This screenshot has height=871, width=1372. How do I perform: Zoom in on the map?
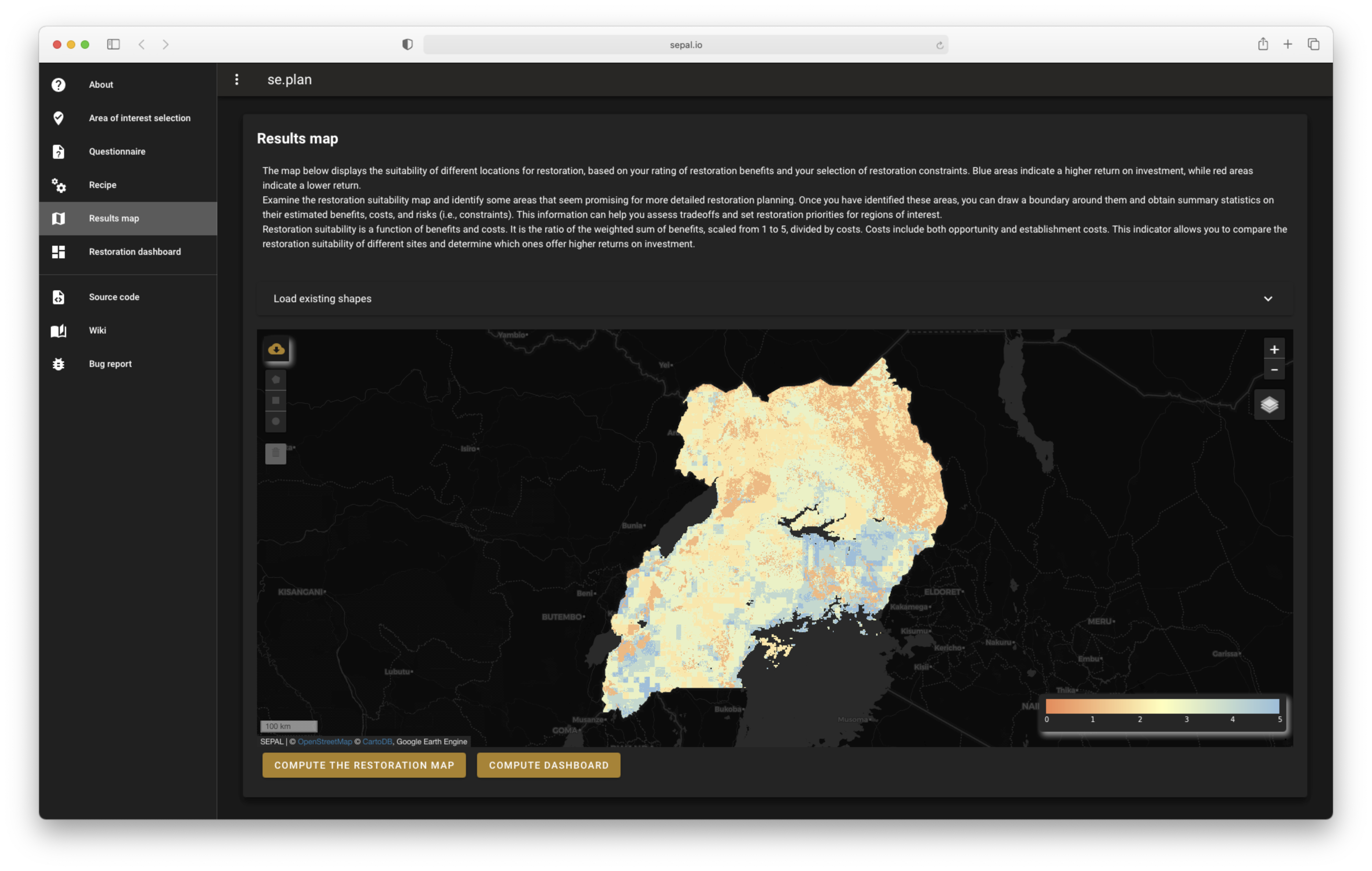1274,349
